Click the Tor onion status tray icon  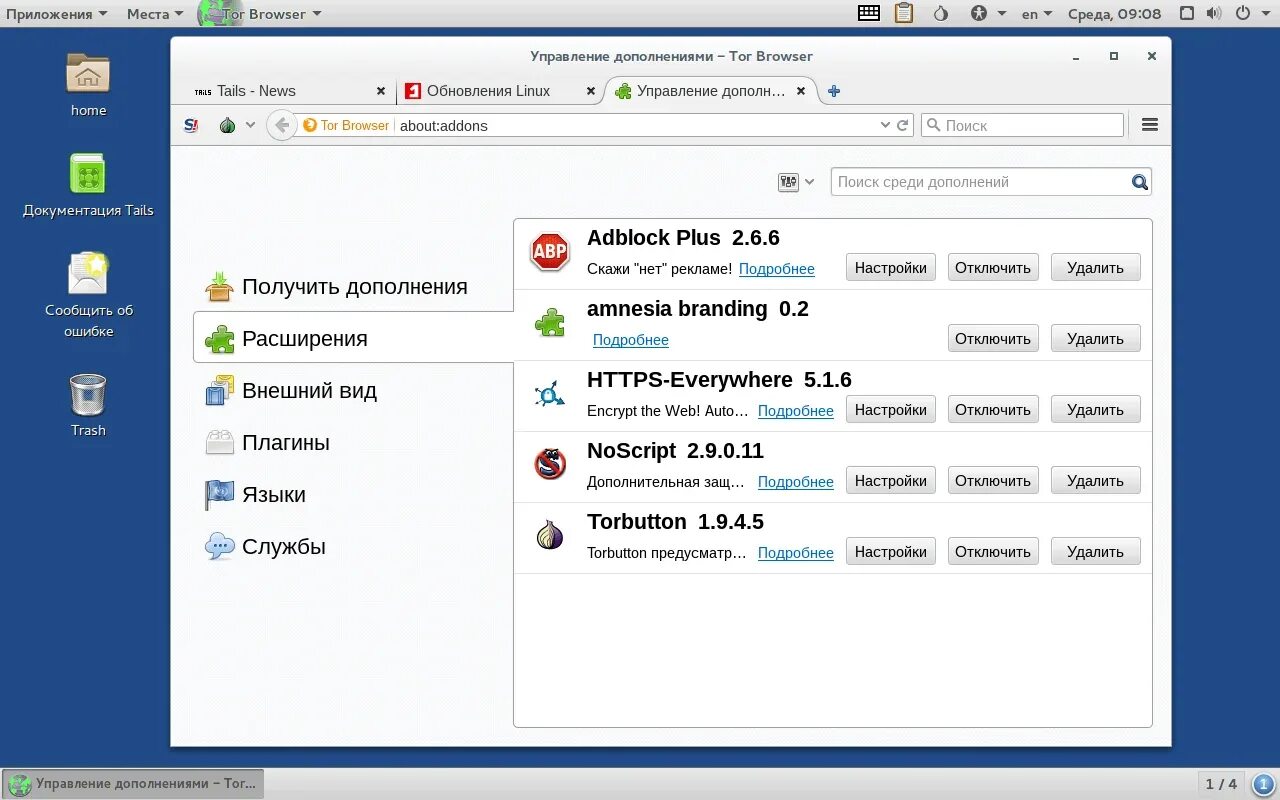940,13
